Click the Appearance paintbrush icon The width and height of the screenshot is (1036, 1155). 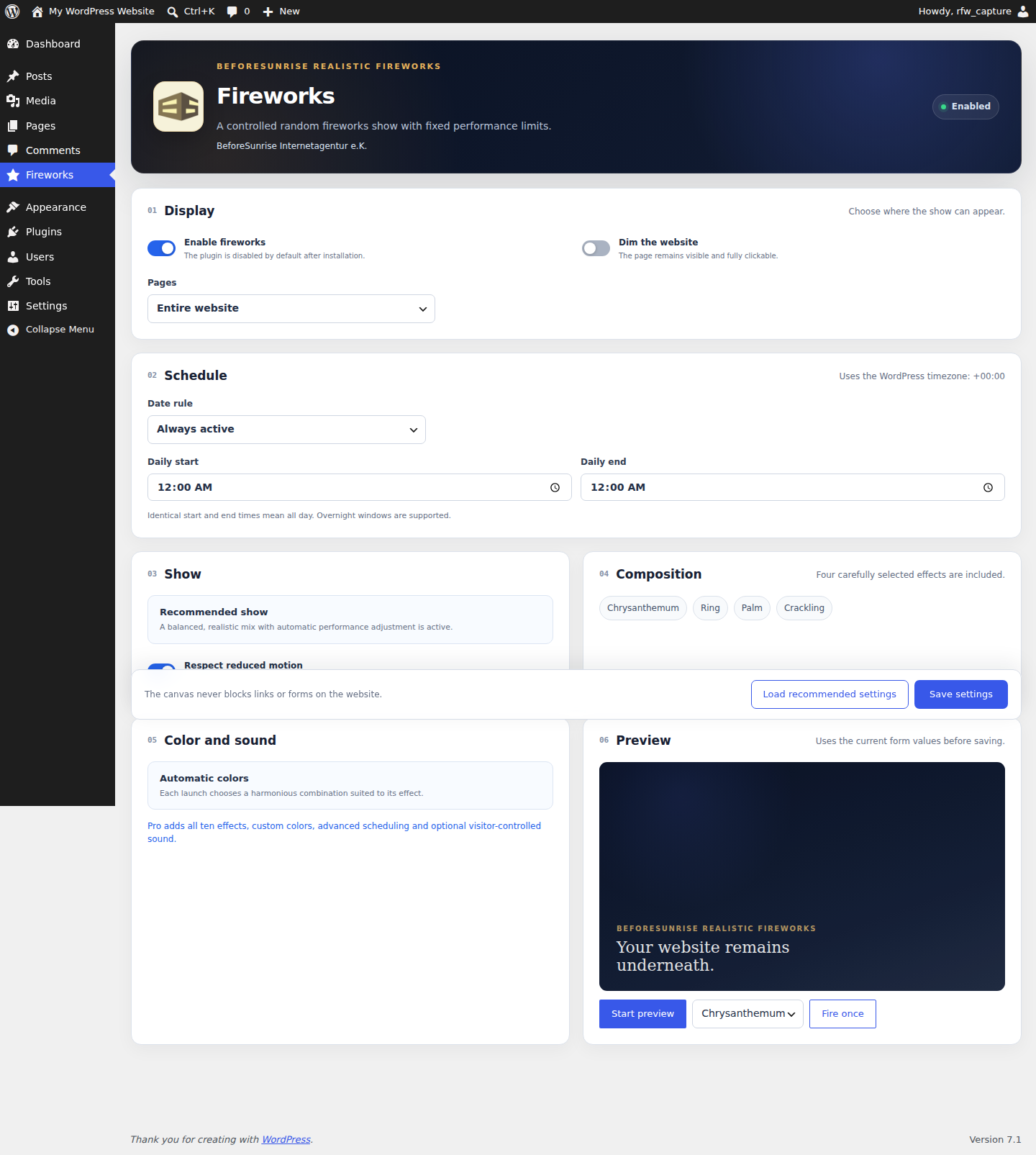coord(13,207)
